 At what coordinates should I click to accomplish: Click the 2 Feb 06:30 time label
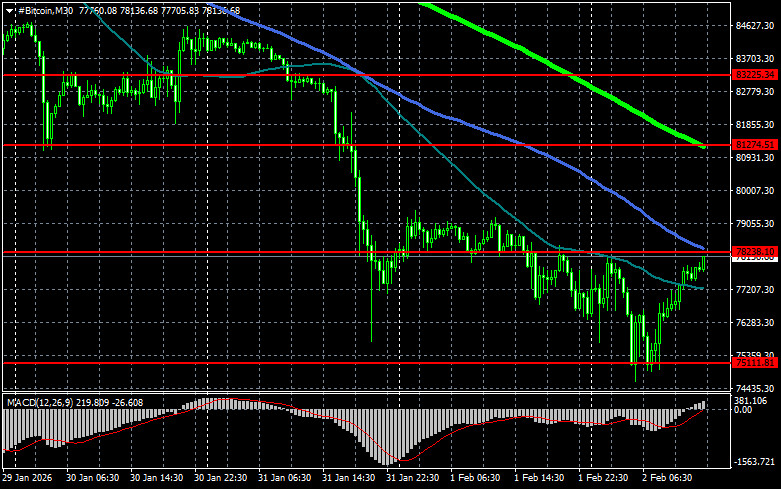click(667, 478)
